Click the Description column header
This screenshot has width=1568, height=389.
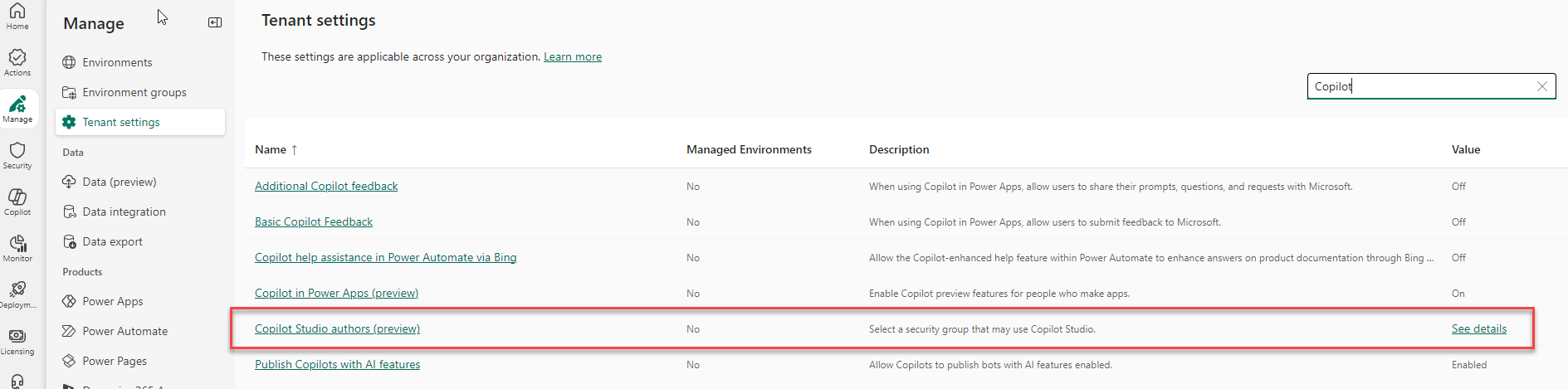coord(899,150)
